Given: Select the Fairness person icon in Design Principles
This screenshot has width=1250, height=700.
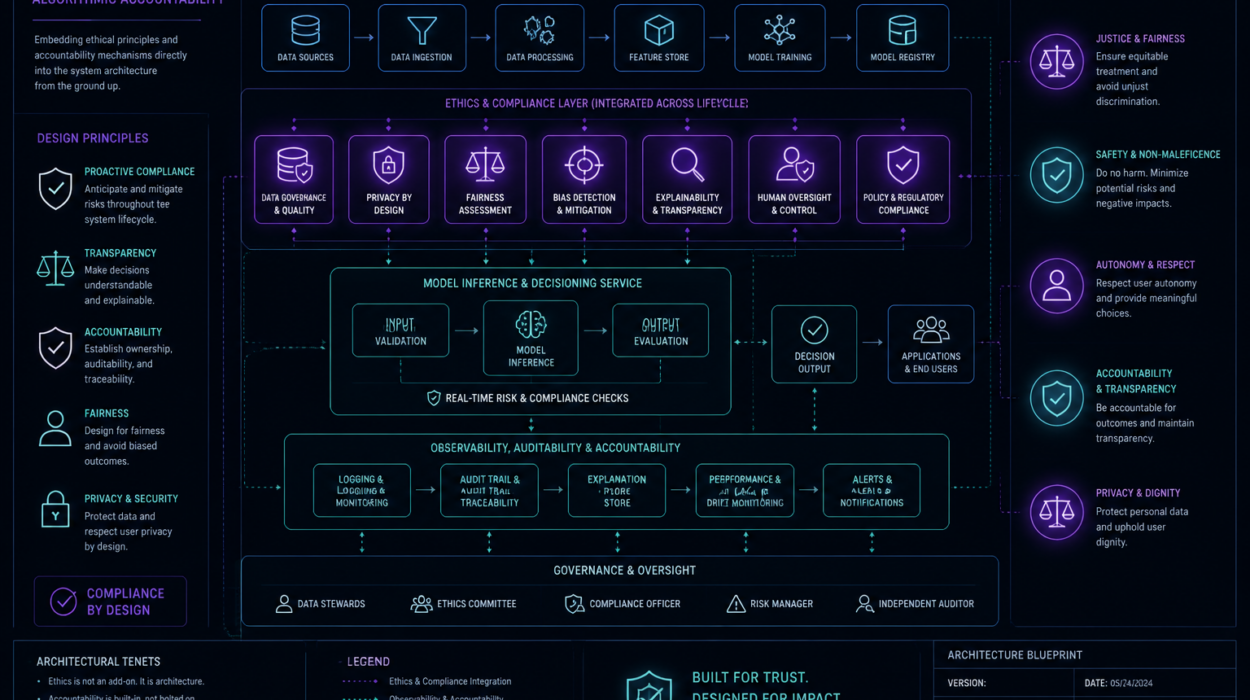Looking at the screenshot, I should pyautogui.click(x=55, y=428).
